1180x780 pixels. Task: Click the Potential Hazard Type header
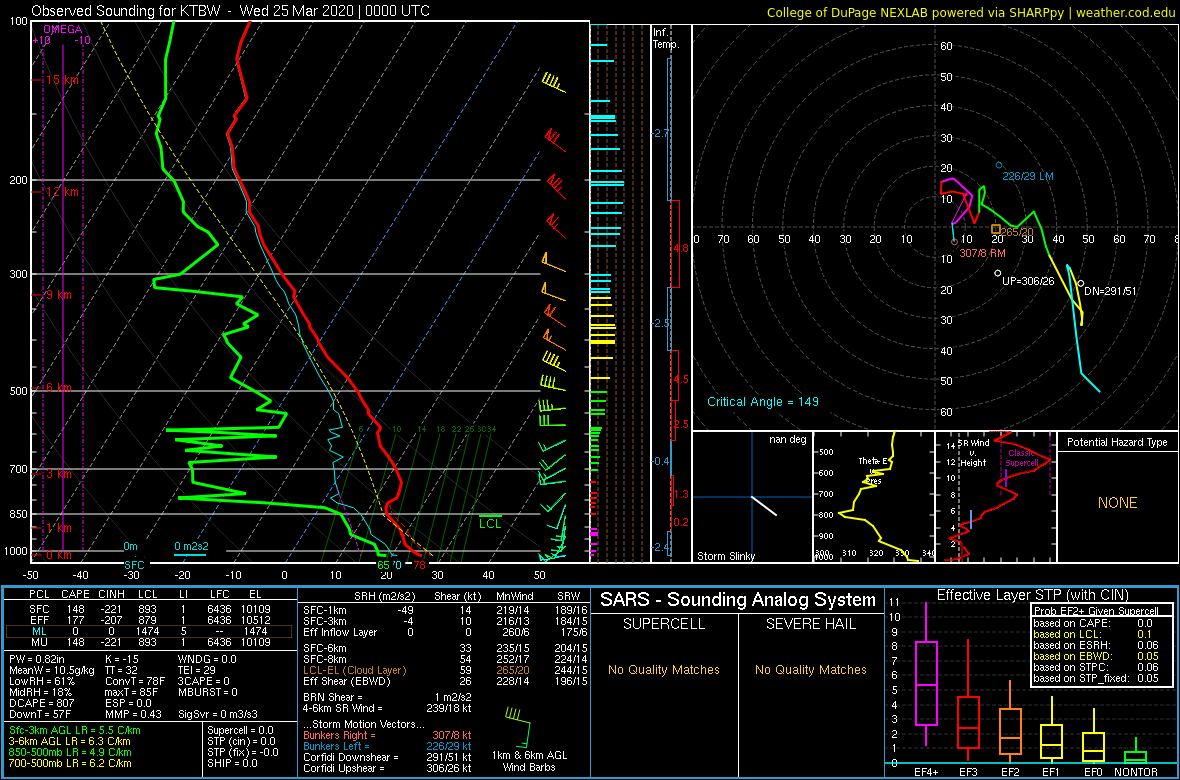coord(1117,442)
